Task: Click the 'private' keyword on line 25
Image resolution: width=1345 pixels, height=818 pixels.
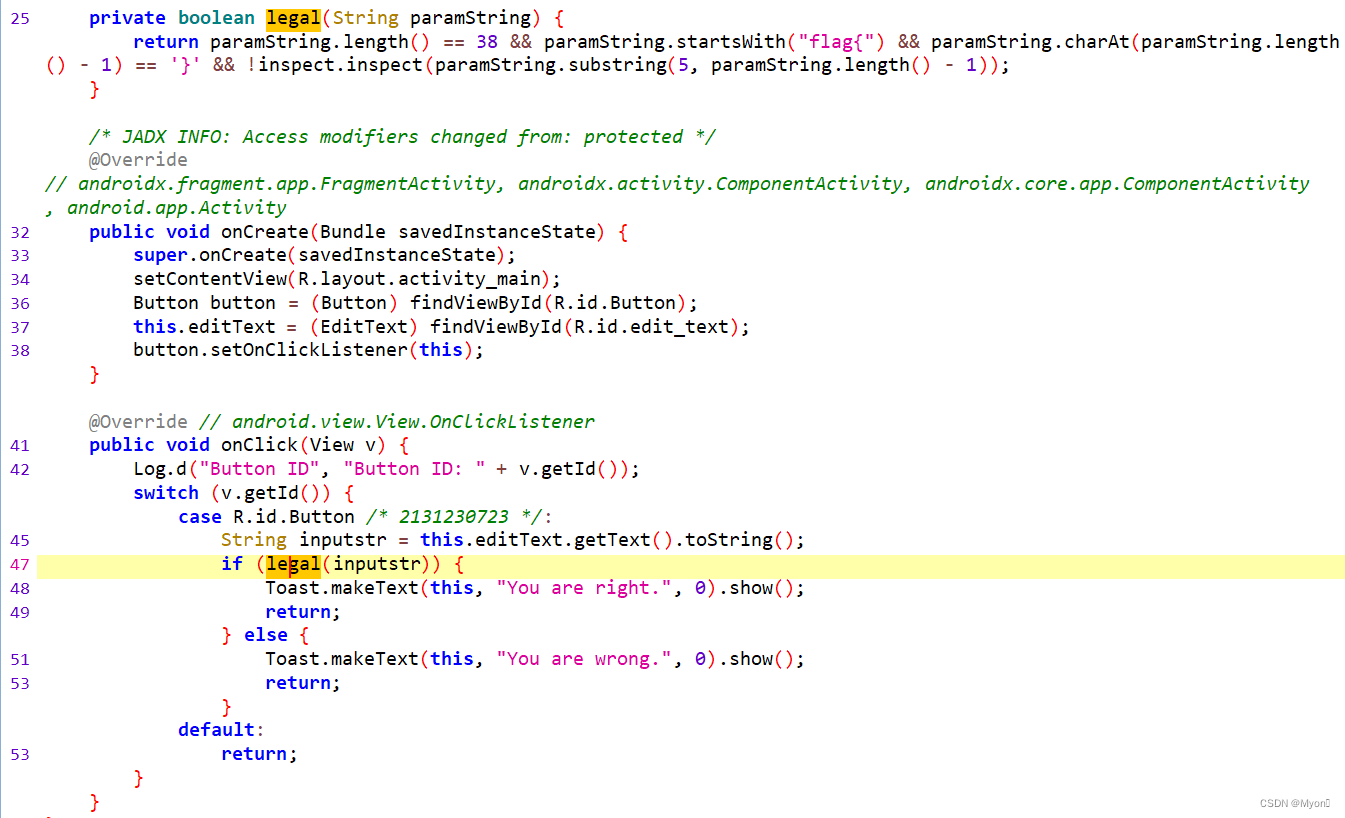Action: pyautogui.click(x=128, y=18)
